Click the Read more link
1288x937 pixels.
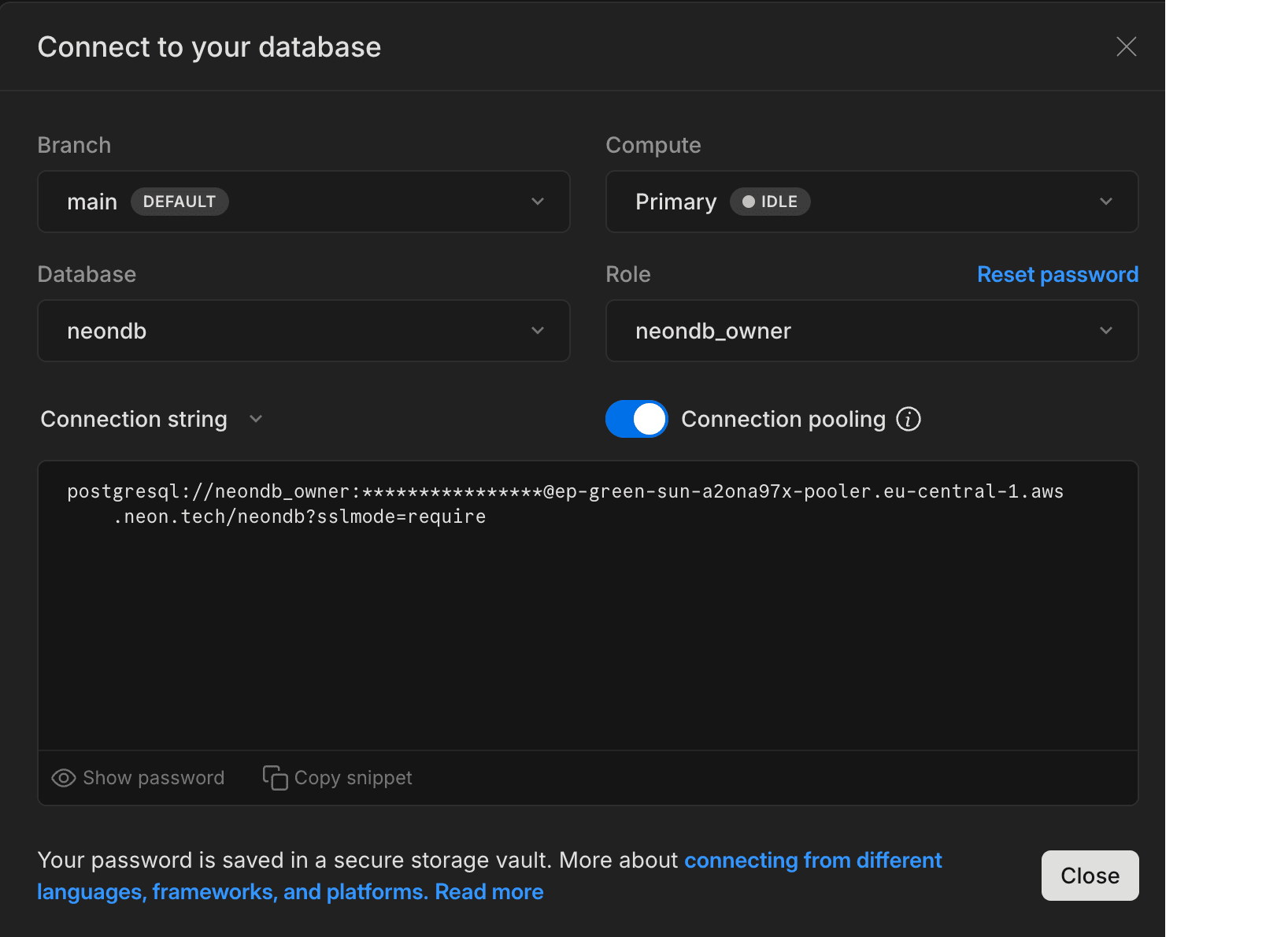coord(488,891)
